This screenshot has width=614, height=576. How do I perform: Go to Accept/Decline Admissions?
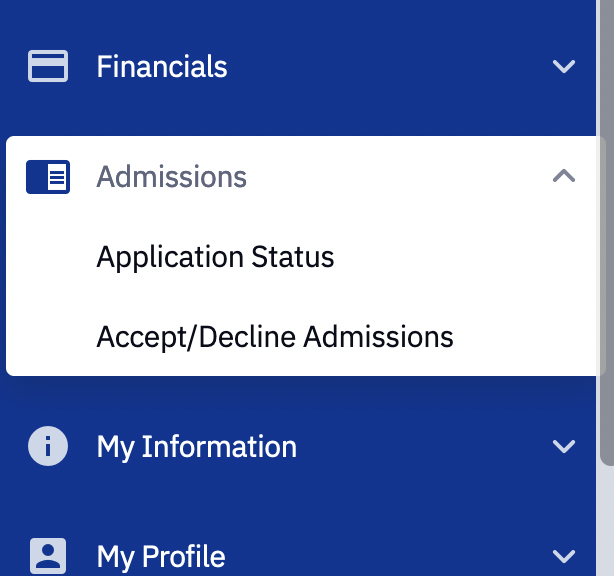pyautogui.click(x=275, y=337)
